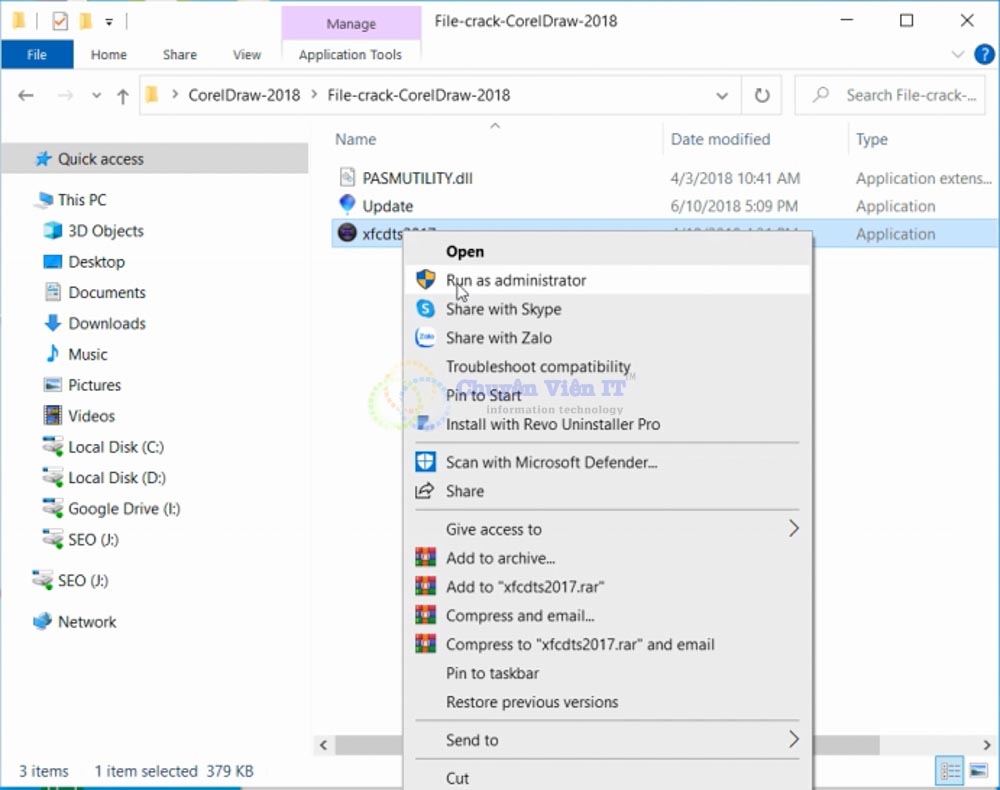Switch to the Home ribbon tab
1000x790 pixels.
tap(108, 55)
